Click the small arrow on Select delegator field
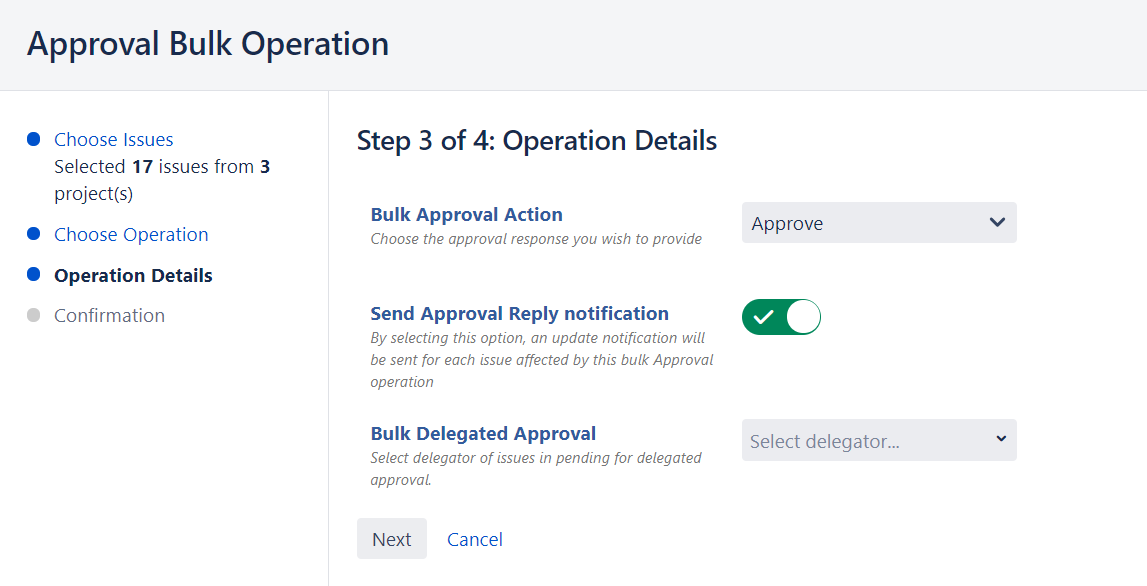Image resolution: width=1147 pixels, height=586 pixels. coord(1001,439)
